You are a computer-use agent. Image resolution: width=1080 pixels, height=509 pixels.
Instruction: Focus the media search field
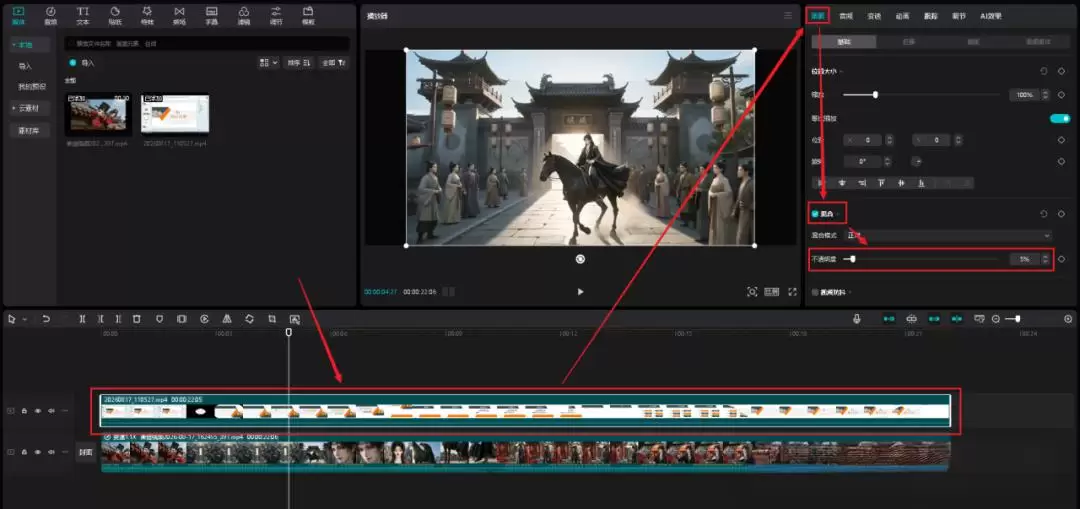(207, 43)
